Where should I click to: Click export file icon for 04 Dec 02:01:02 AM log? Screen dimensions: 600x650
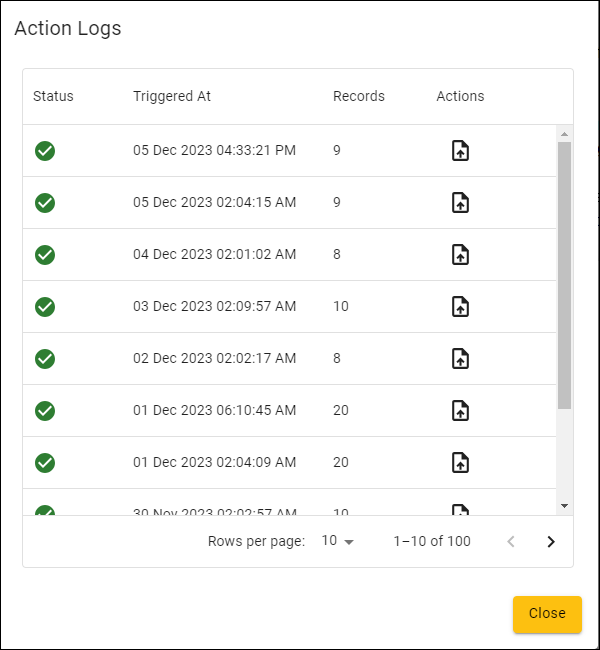click(x=460, y=255)
